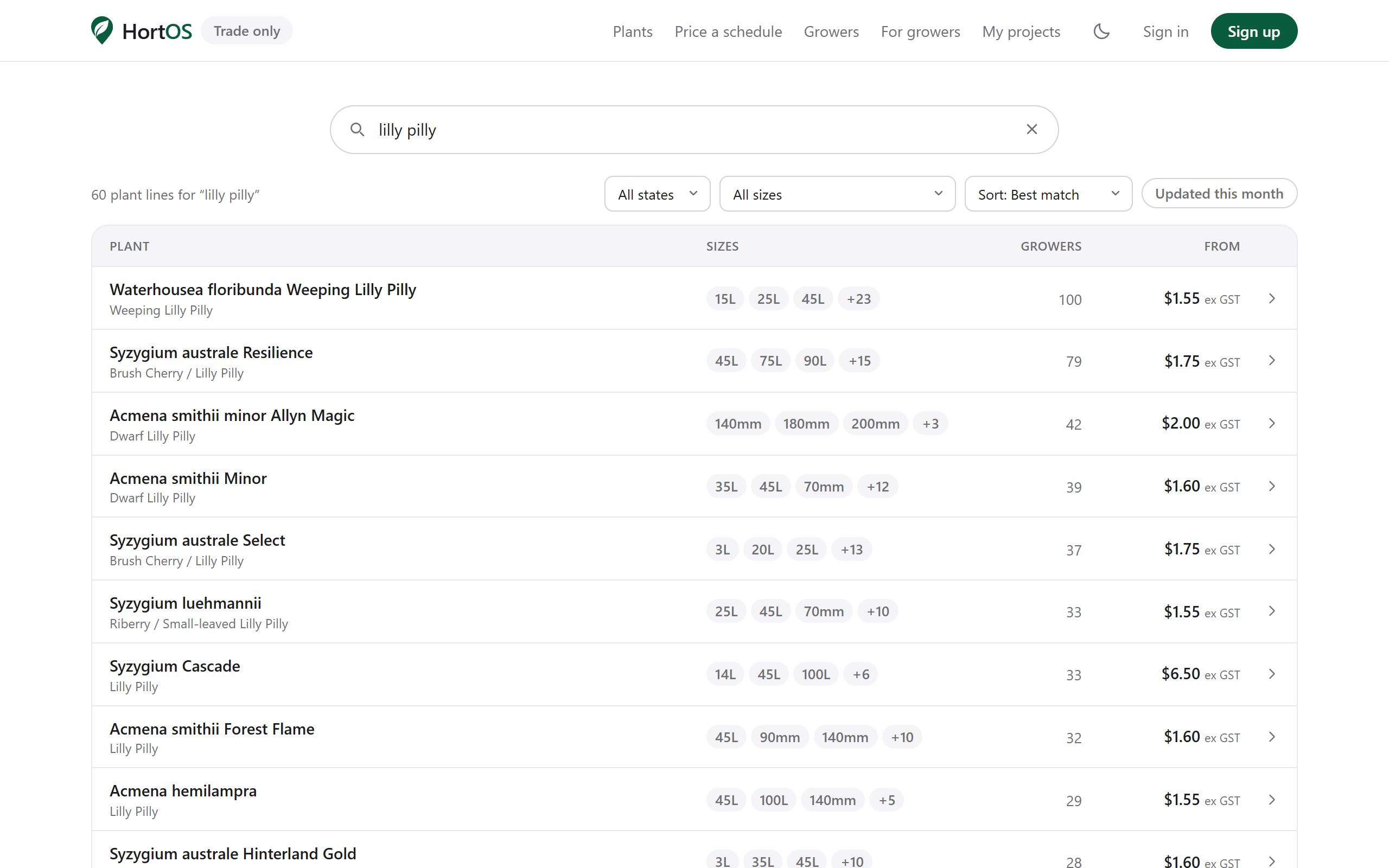1389x868 pixels.
Task: Click the Sign up button
Action: [x=1253, y=31]
